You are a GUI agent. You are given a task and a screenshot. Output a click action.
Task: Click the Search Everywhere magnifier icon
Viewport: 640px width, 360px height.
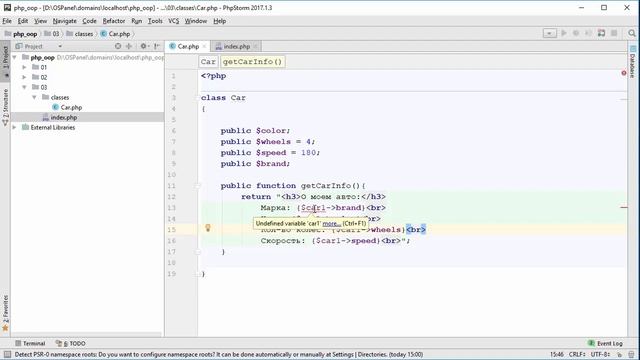(632, 33)
